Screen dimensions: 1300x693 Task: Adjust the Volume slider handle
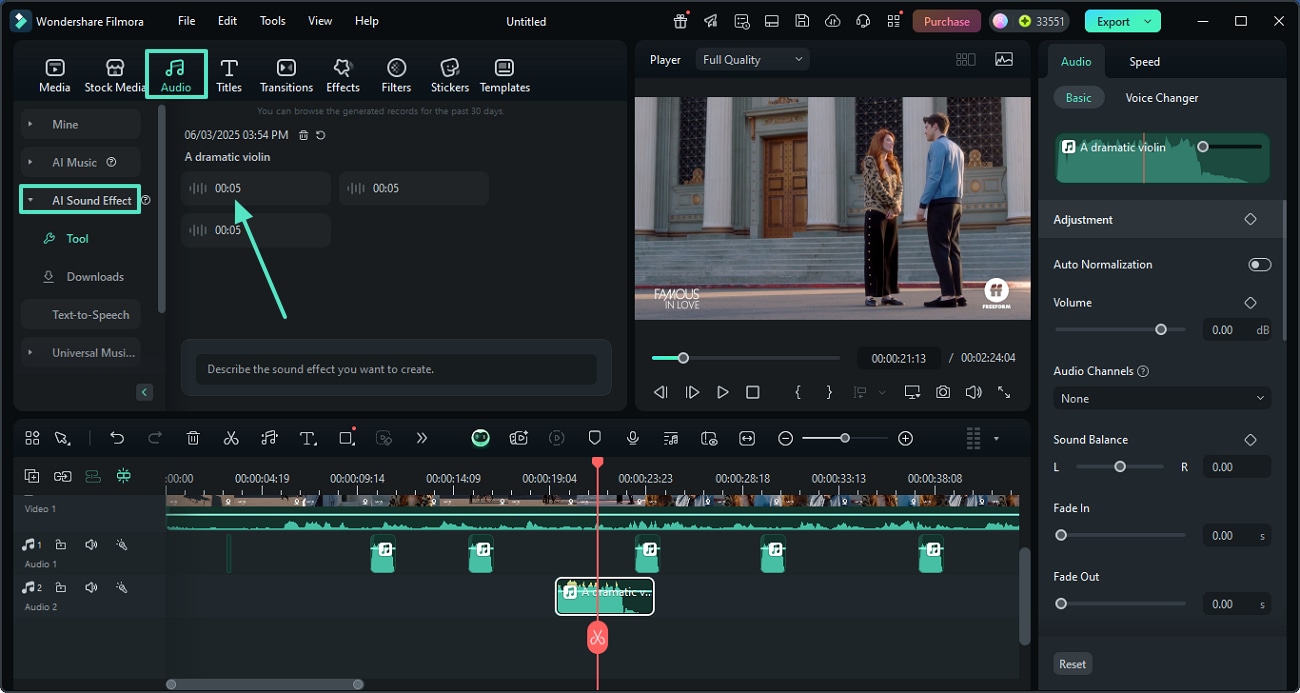[x=1161, y=329]
